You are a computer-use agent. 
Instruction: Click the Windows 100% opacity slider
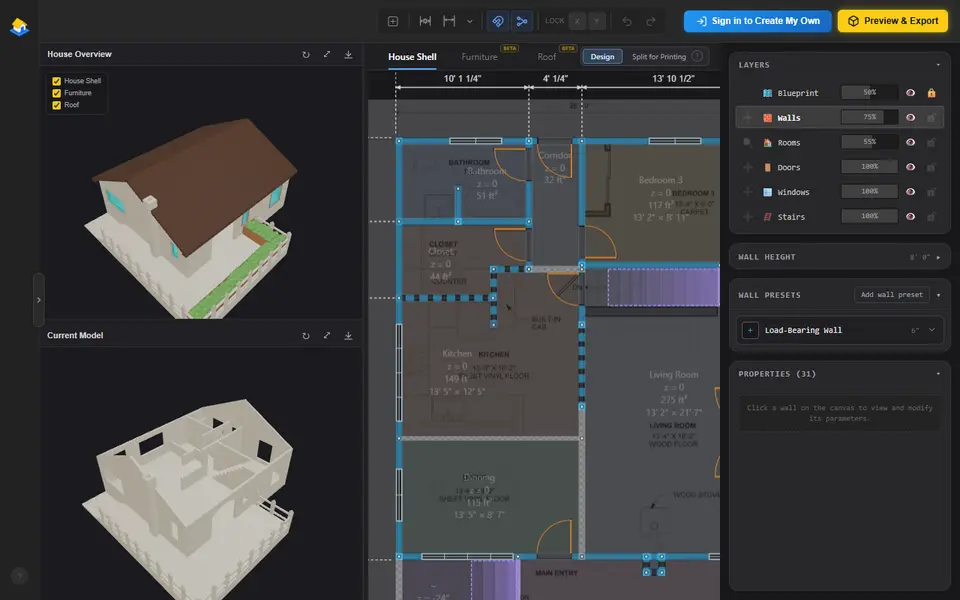(x=869, y=191)
